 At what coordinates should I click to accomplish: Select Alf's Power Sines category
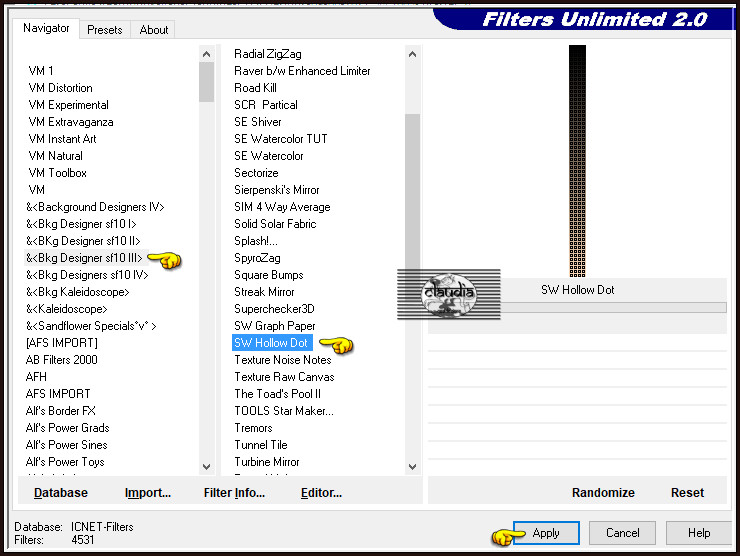(67, 445)
